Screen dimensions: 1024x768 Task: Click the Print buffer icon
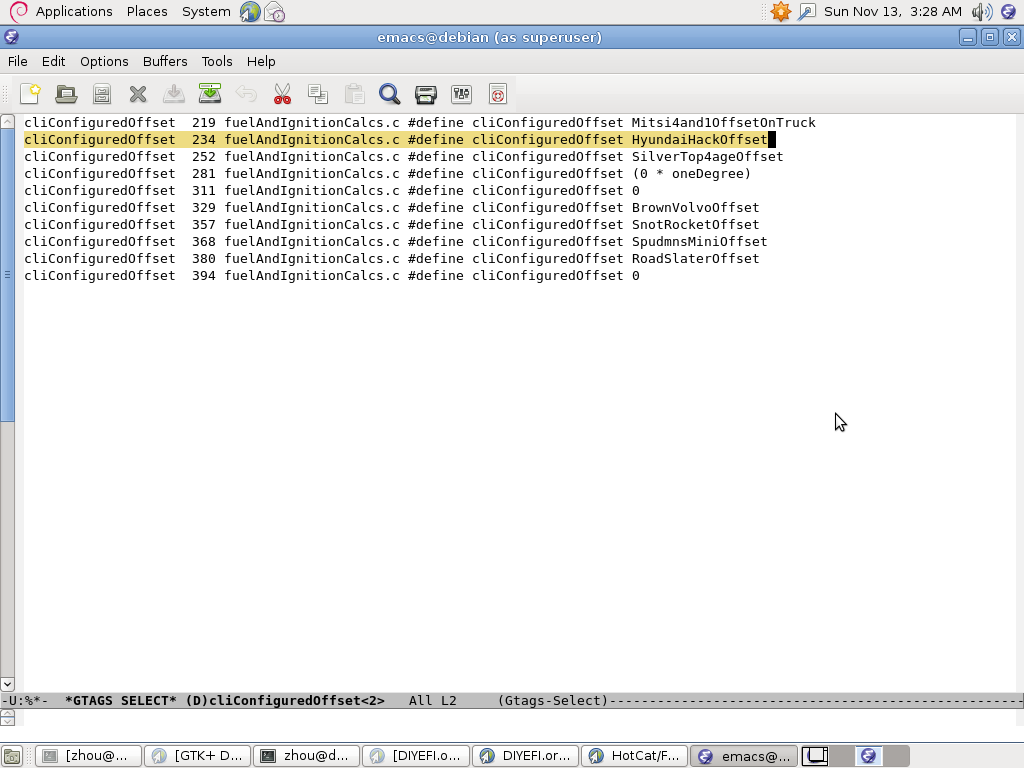[x=426, y=94]
